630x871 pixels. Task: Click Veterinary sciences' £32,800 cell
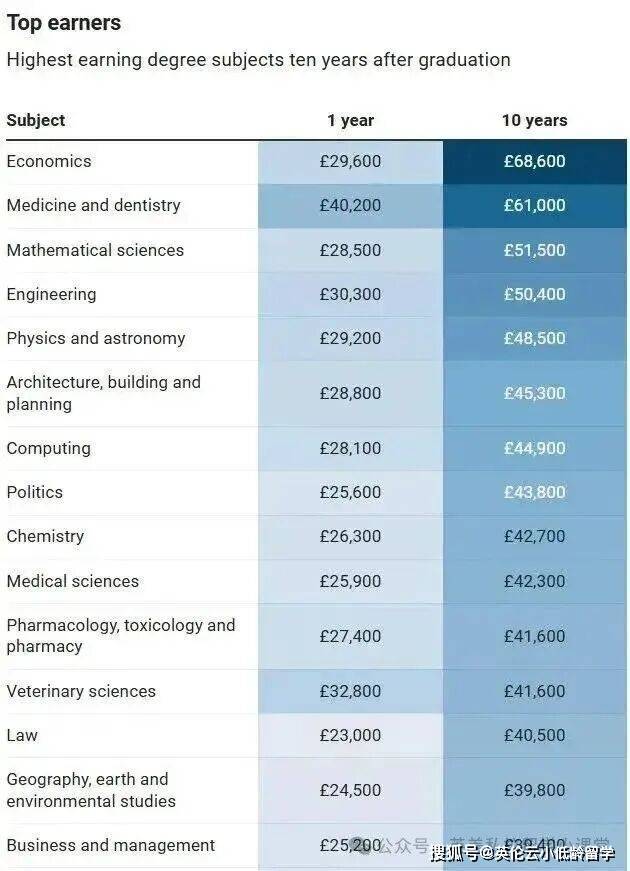coord(350,691)
